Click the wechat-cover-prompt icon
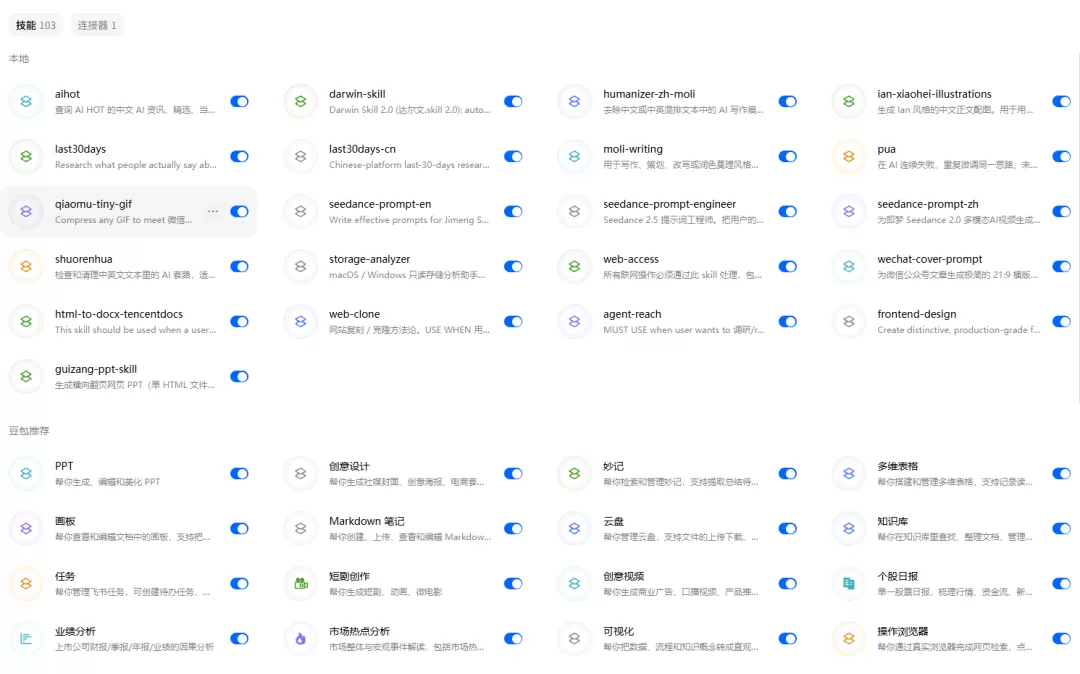 pos(849,266)
